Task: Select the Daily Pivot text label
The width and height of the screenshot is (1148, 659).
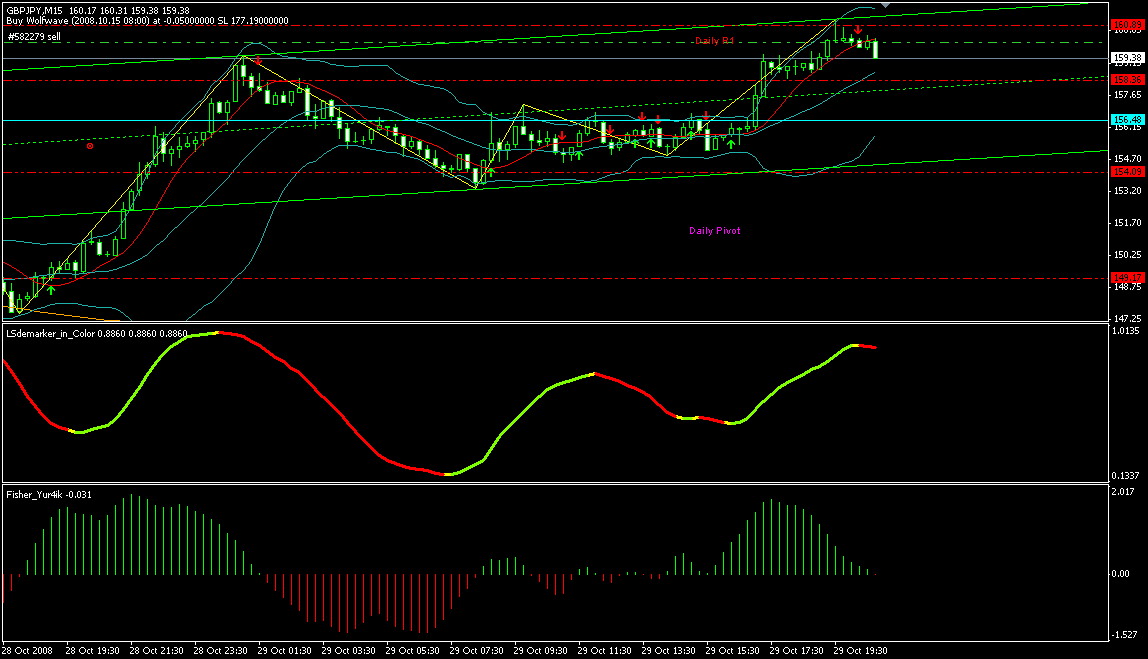Action: pos(714,230)
